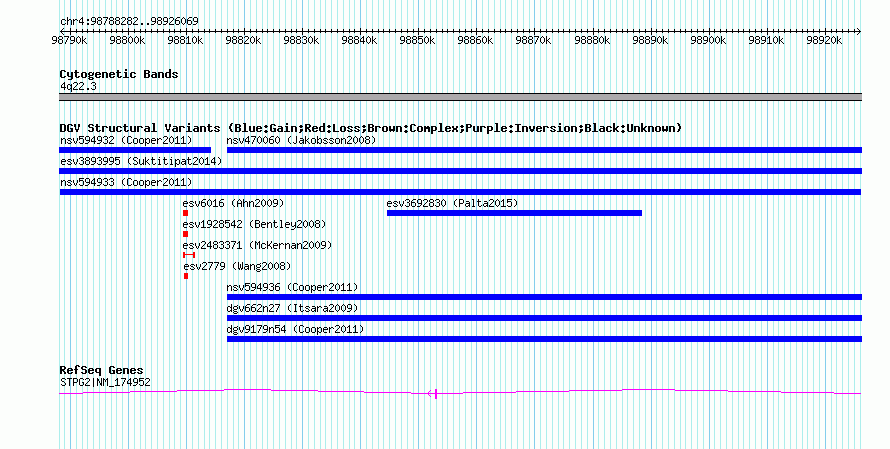Image resolution: width=890 pixels, height=449 pixels.
Task: Select the 4q22.3 band label
Action: tap(78, 86)
